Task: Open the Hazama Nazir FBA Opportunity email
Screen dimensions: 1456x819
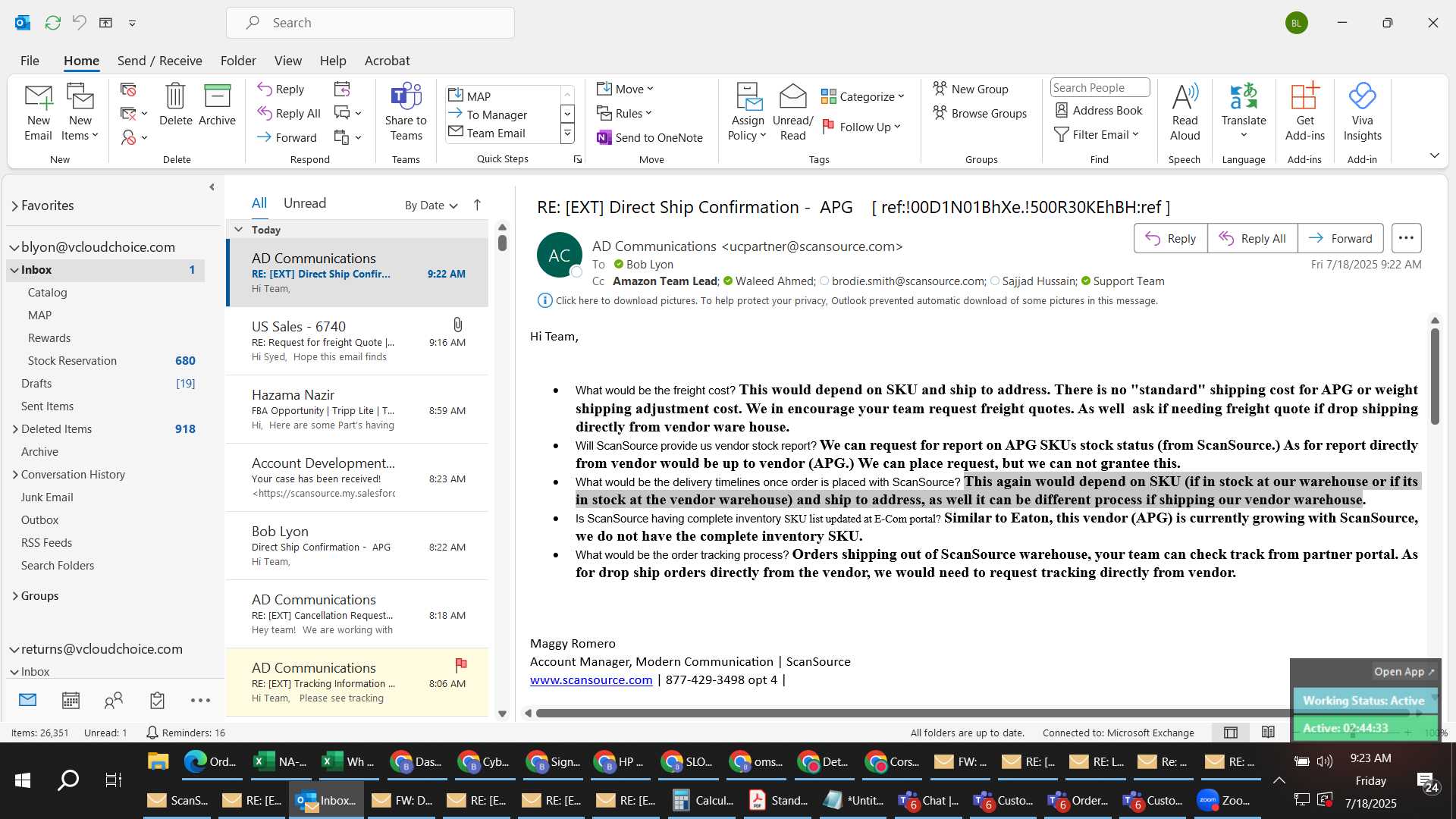Action: coord(357,409)
